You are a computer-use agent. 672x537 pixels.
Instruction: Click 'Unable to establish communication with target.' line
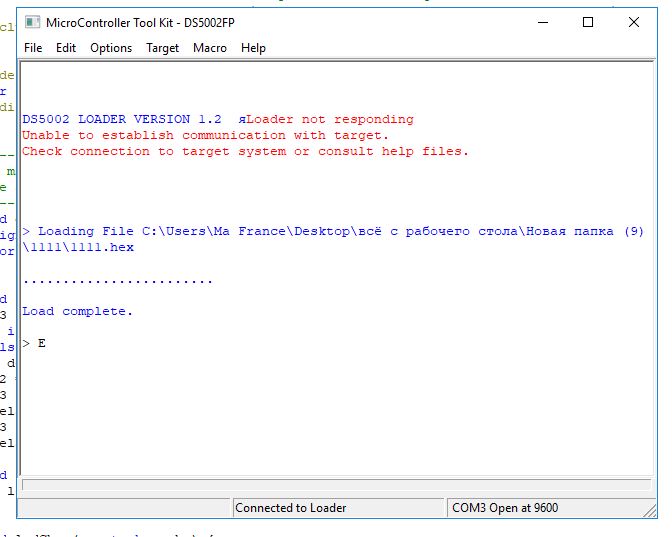pos(205,135)
